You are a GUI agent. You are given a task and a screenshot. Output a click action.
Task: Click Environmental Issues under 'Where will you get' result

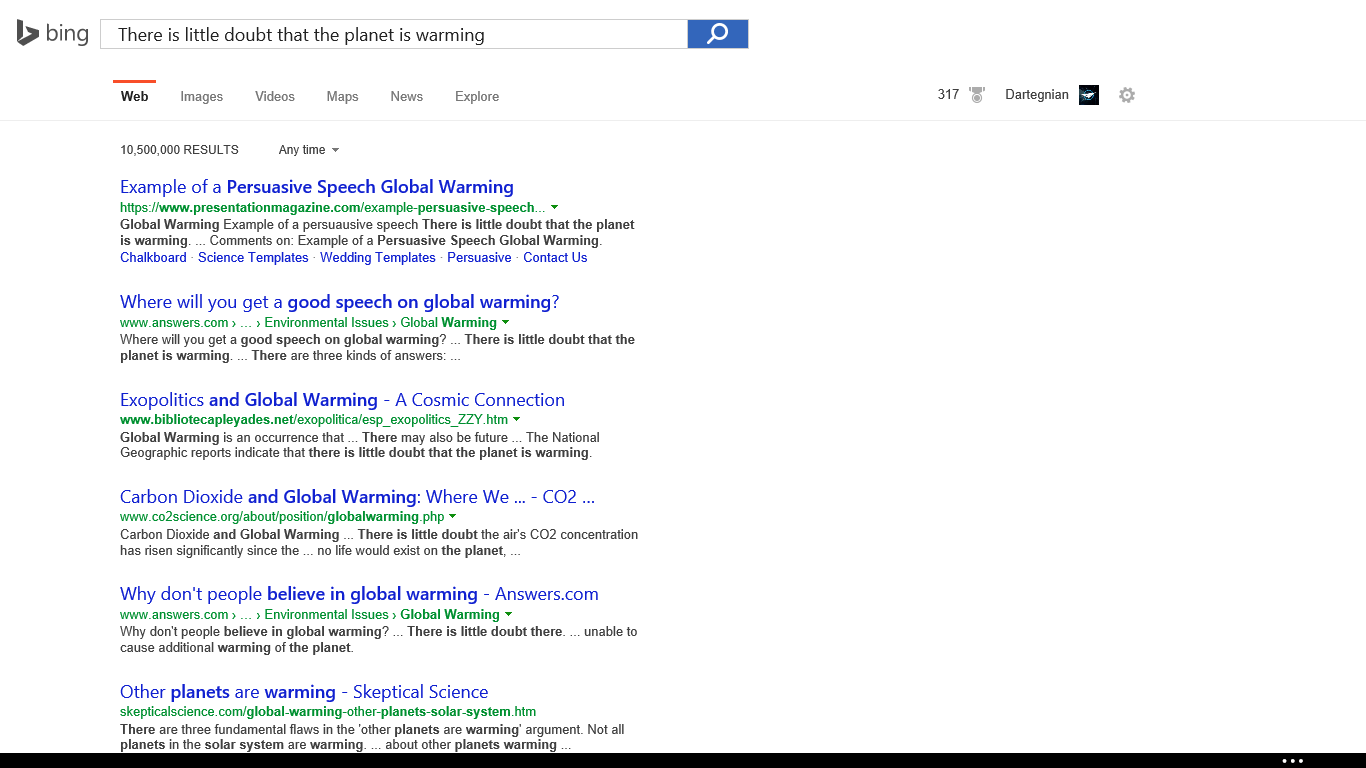pyautogui.click(x=326, y=323)
